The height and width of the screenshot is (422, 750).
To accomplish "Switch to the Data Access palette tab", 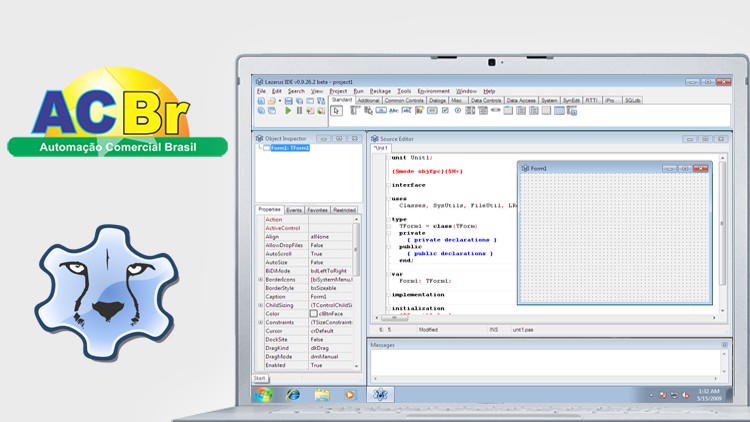I will tap(521, 100).
